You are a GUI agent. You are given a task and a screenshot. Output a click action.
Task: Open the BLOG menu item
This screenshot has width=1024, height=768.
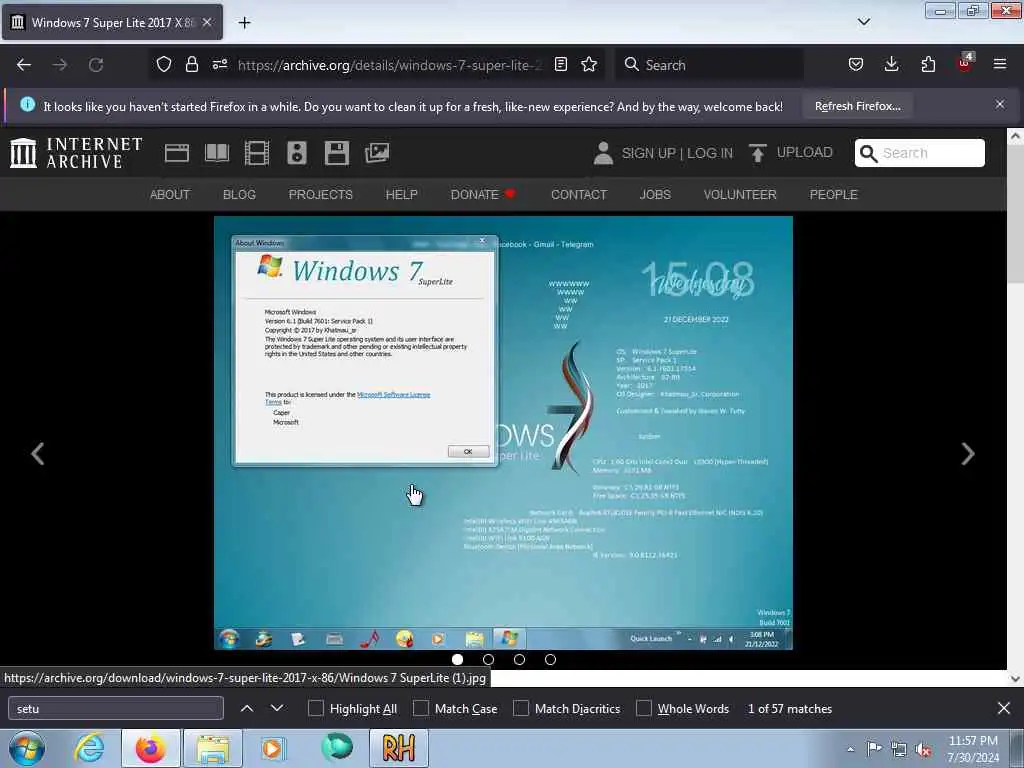239,195
